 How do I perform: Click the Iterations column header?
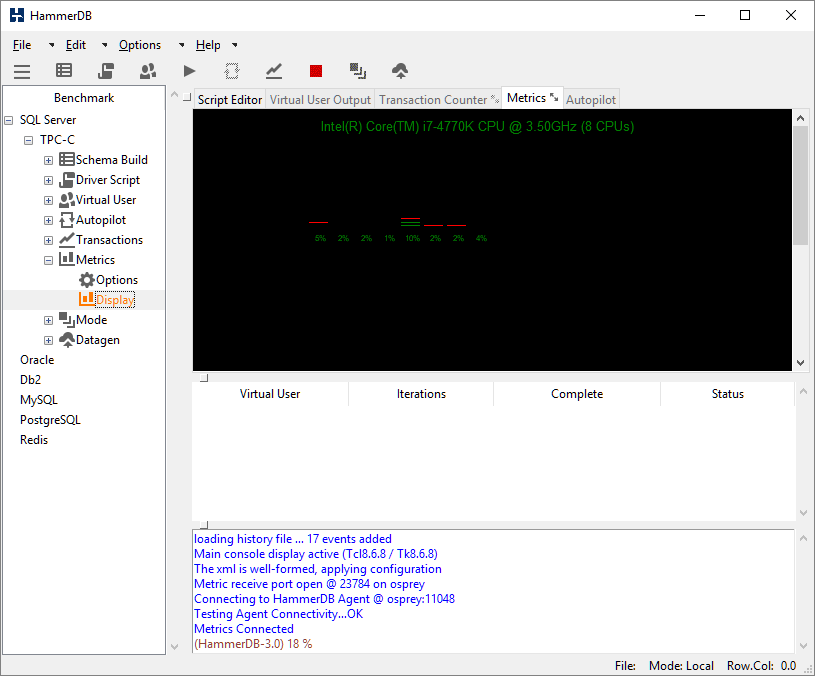(x=421, y=394)
